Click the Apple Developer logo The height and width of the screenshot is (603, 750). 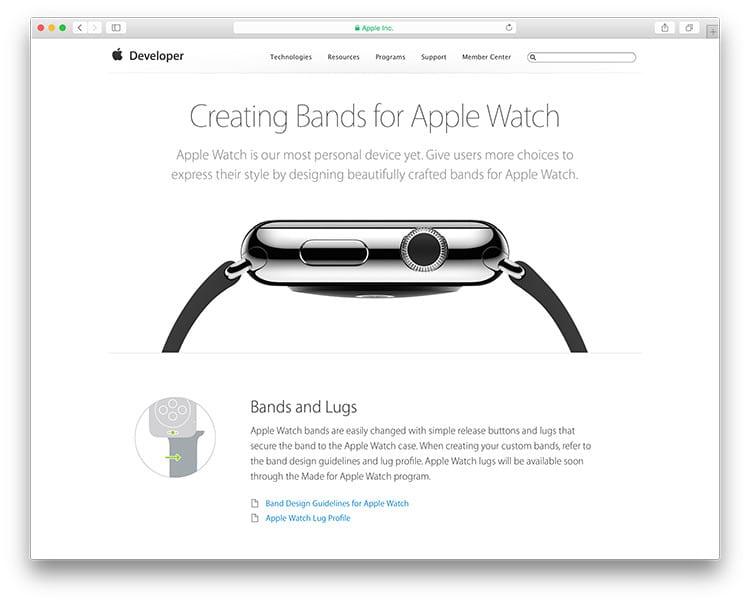[x=148, y=55]
